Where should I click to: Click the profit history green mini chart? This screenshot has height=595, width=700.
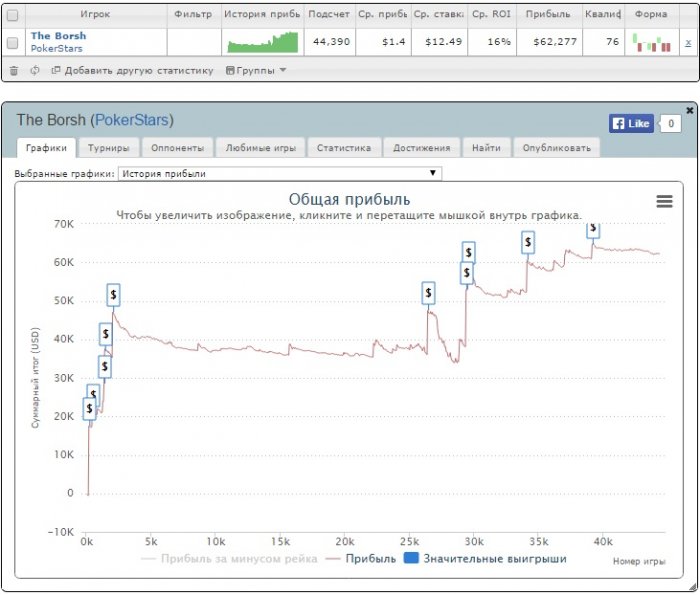point(262,42)
